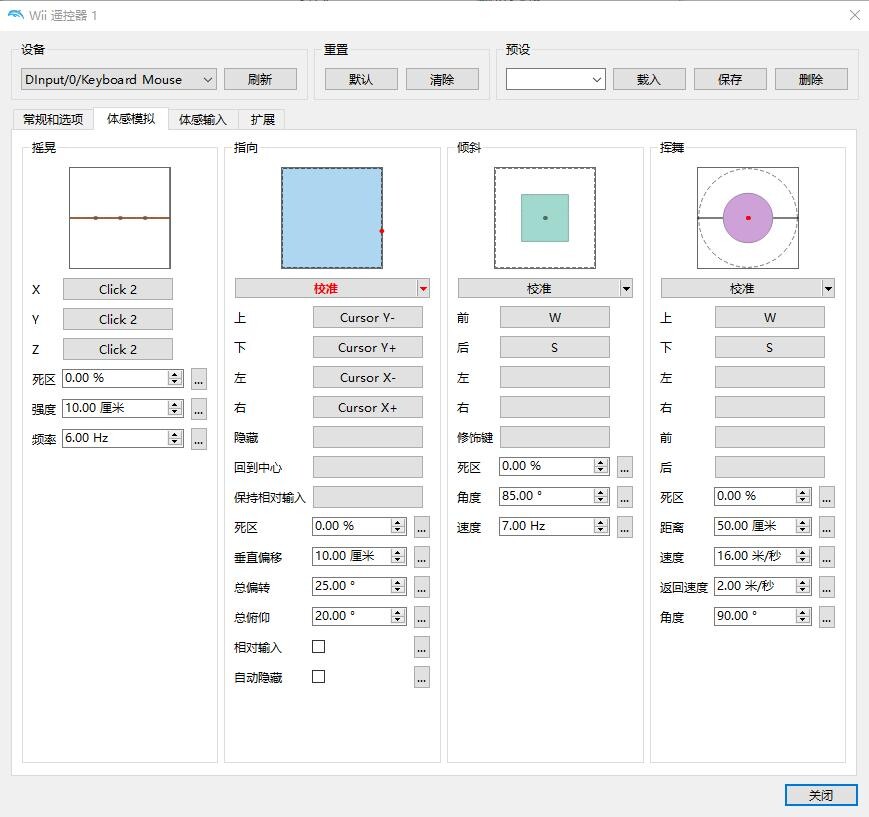Image resolution: width=869 pixels, height=817 pixels.
Task: Click "..." button beside 指向 垂直偏移
Action: 422,557
